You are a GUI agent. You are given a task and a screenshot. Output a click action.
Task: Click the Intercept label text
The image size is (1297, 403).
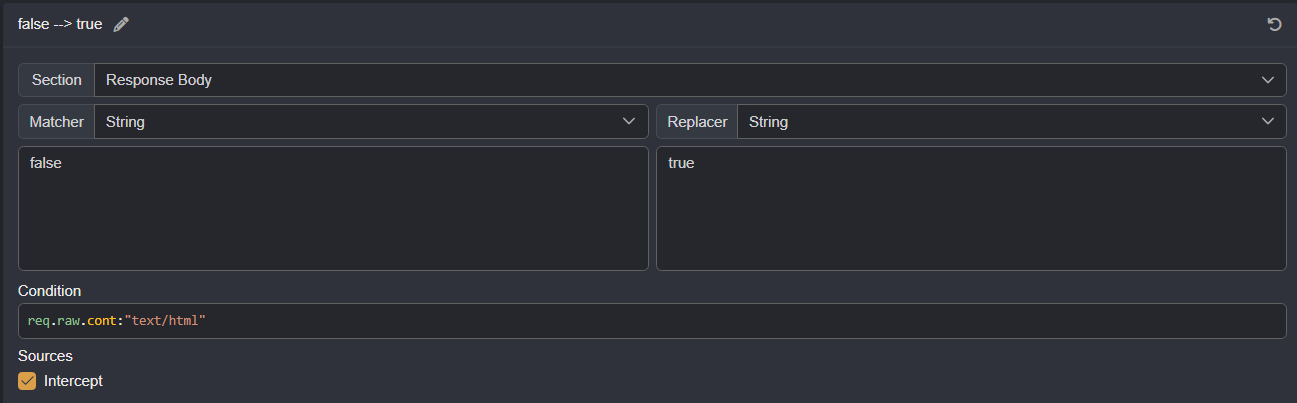click(73, 381)
